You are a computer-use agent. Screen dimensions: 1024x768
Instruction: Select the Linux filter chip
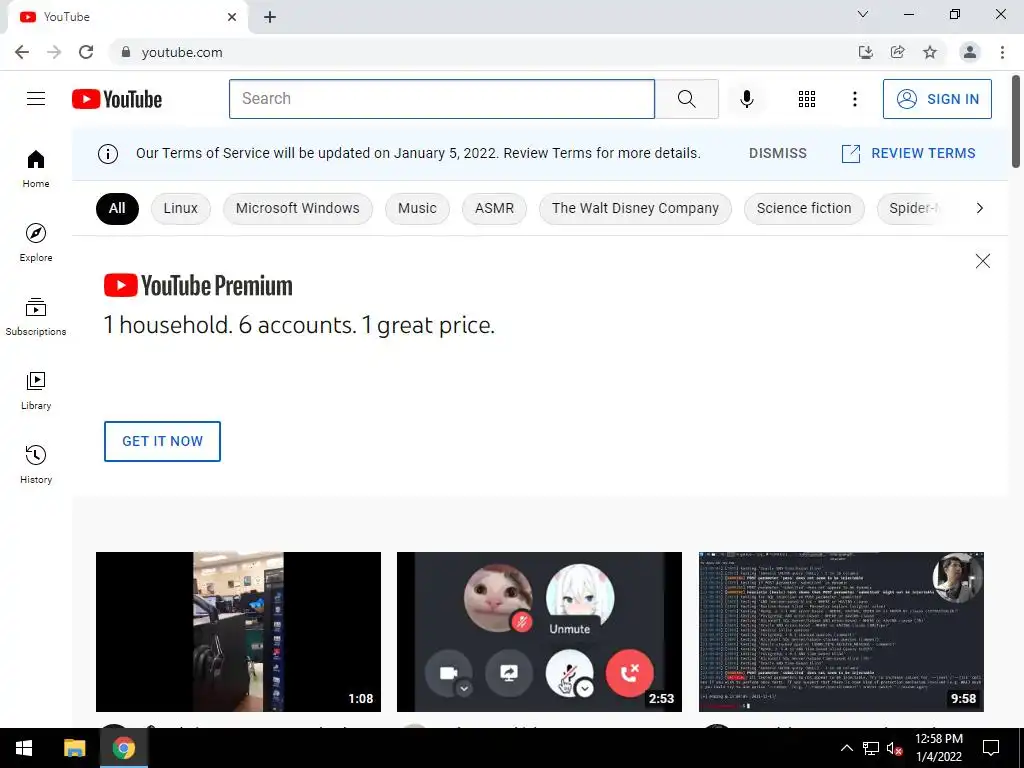coord(180,208)
